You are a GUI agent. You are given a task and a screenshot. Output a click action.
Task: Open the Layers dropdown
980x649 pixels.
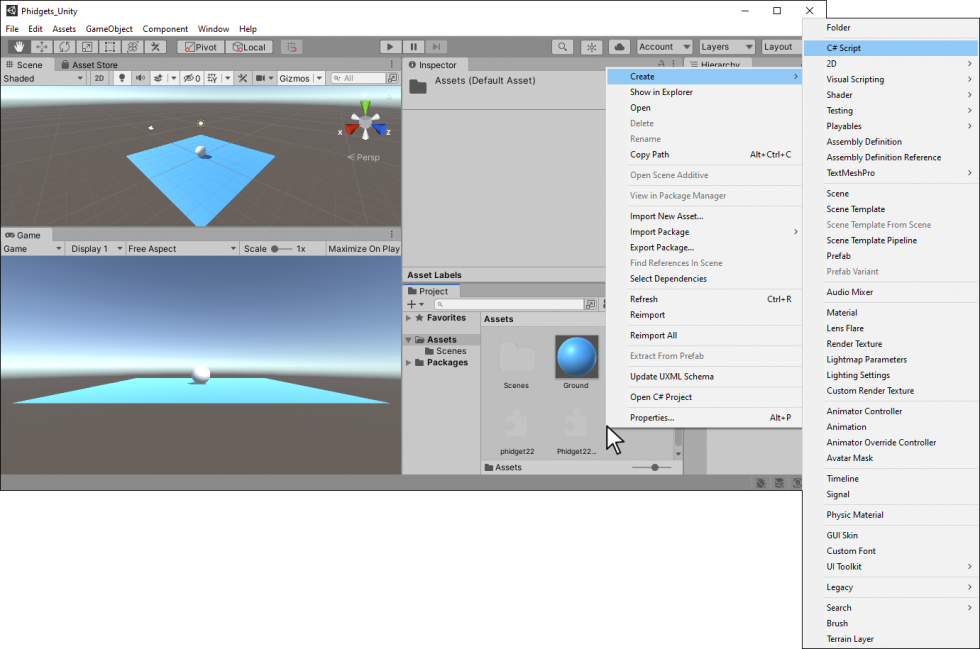[726, 47]
